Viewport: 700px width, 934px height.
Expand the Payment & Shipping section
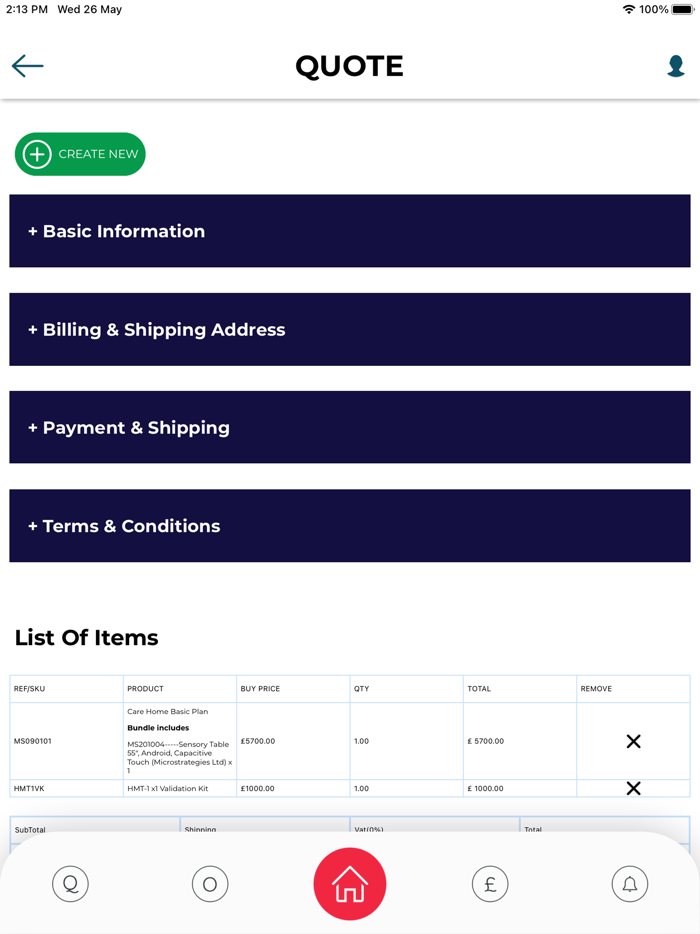coord(349,427)
